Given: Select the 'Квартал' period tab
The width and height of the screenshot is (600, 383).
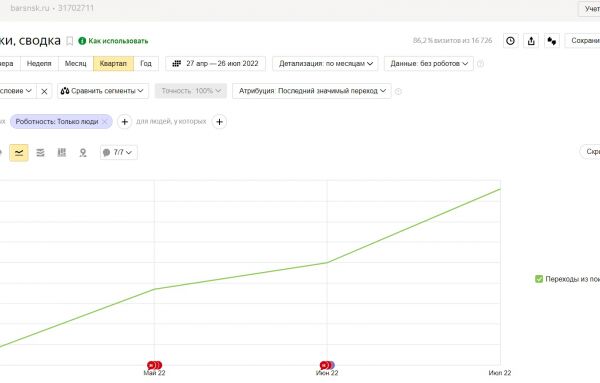Looking at the screenshot, I should [x=113, y=64].
